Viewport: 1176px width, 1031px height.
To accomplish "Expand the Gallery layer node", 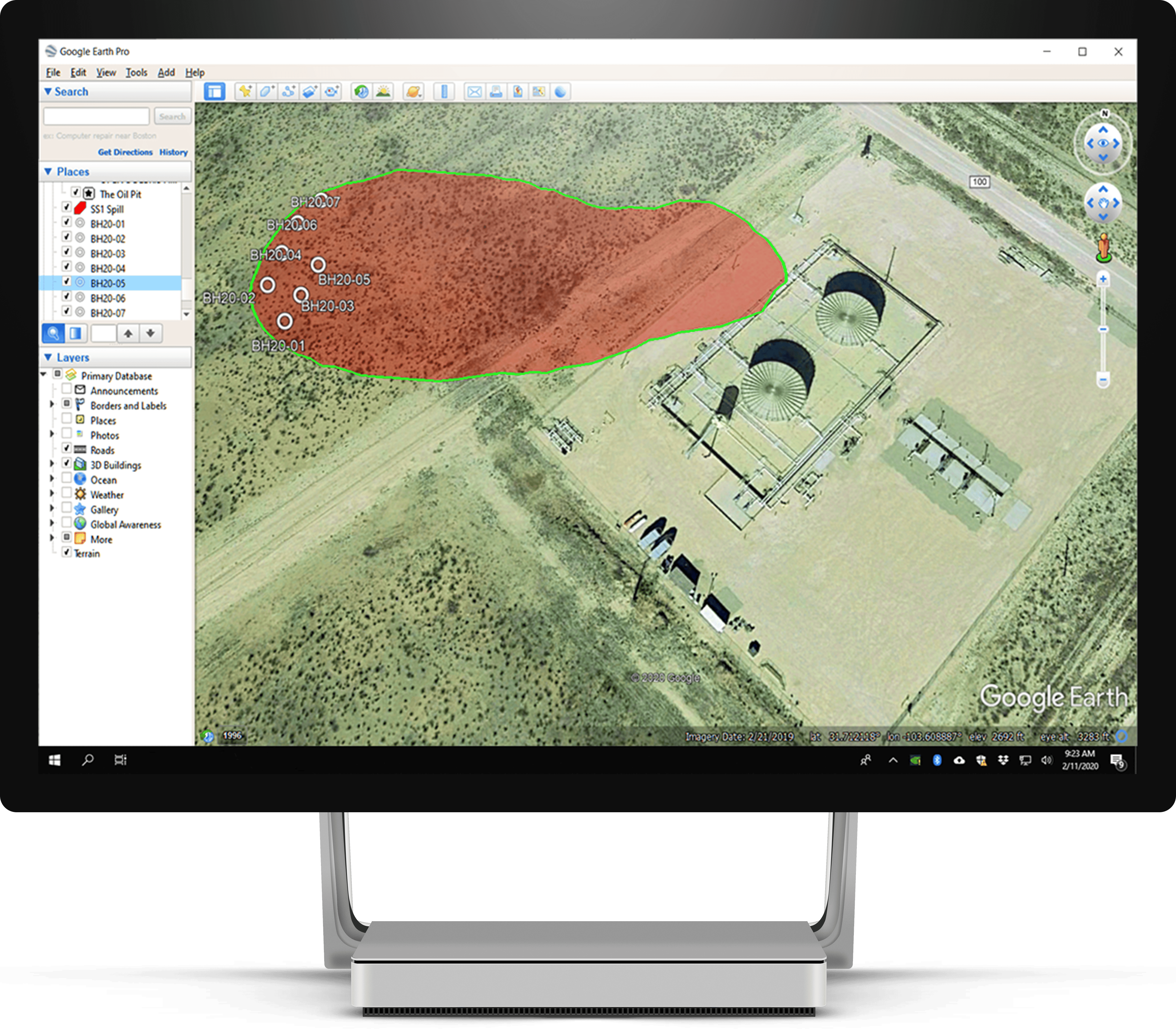I will tap(52, 509).
